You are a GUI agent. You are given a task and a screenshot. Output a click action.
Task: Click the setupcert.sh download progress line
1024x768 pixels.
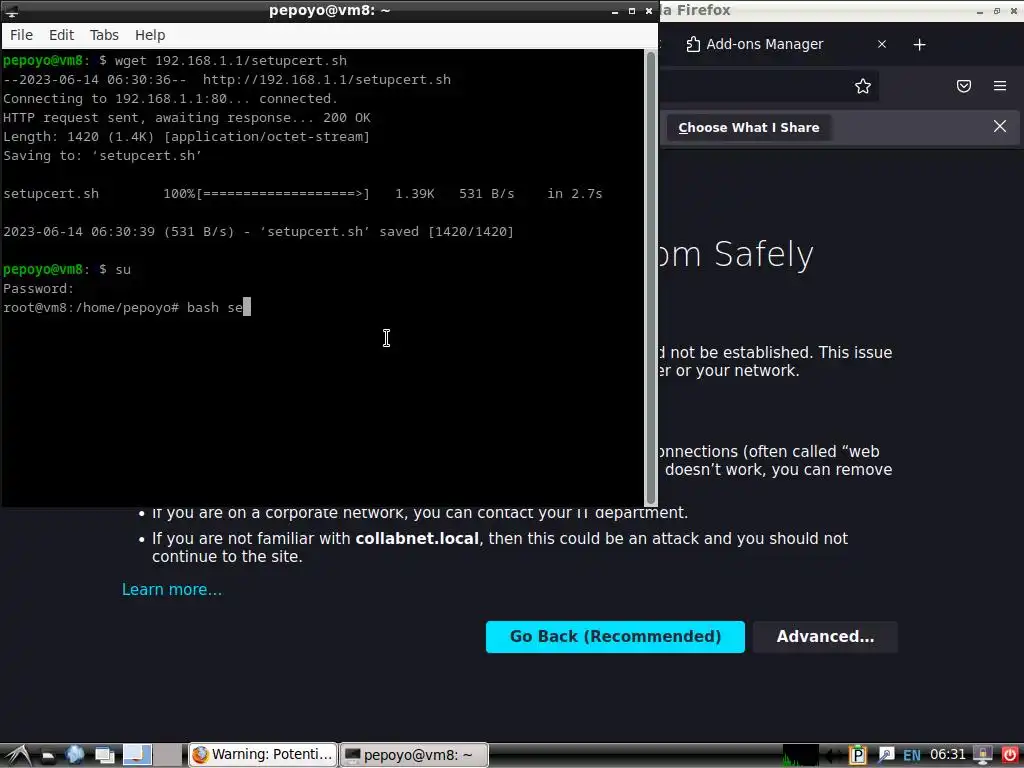click(302, 194)
